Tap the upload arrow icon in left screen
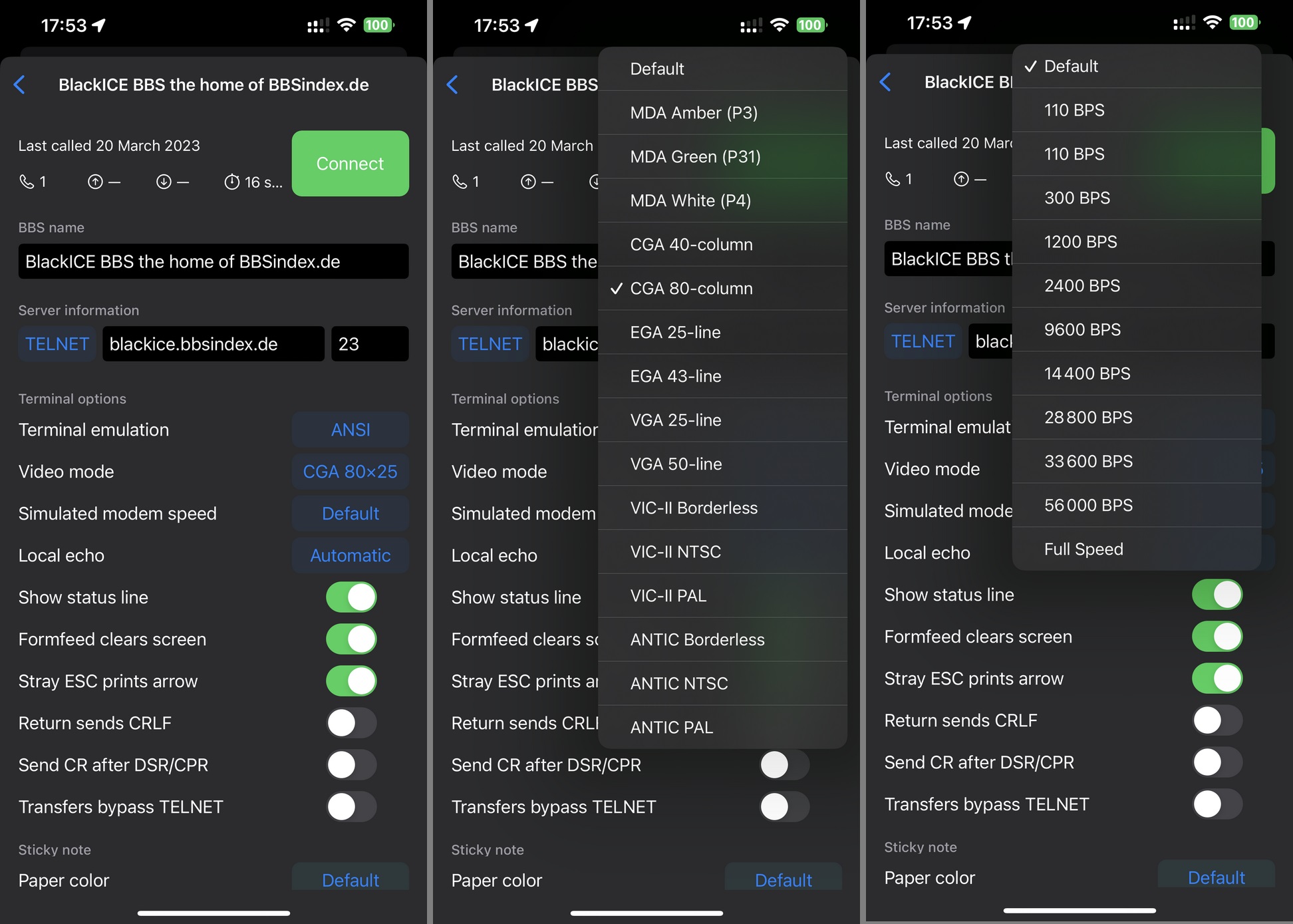This screenshot has width=1293, height=924. click(x=95, y=182)
